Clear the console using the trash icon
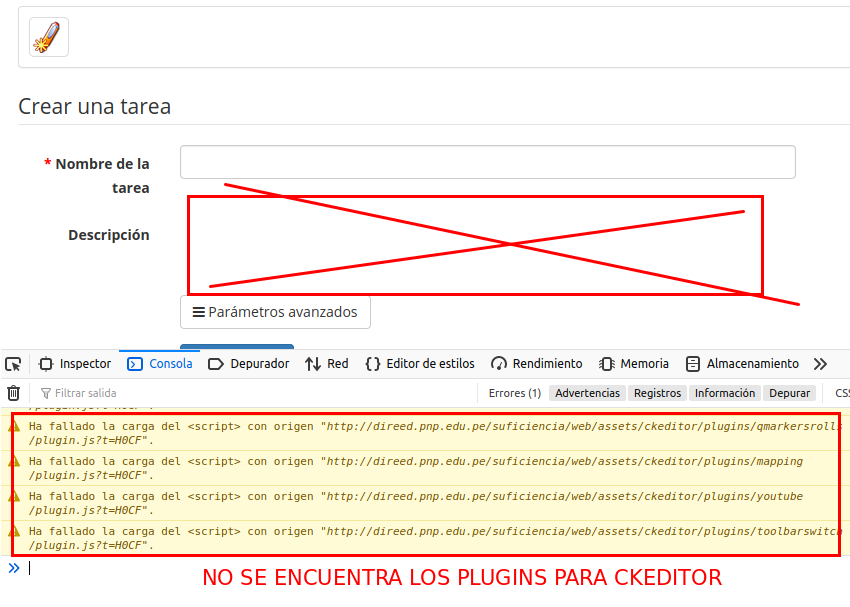The height and width of the screenshot is (607, 850). [x=13, y=392]
